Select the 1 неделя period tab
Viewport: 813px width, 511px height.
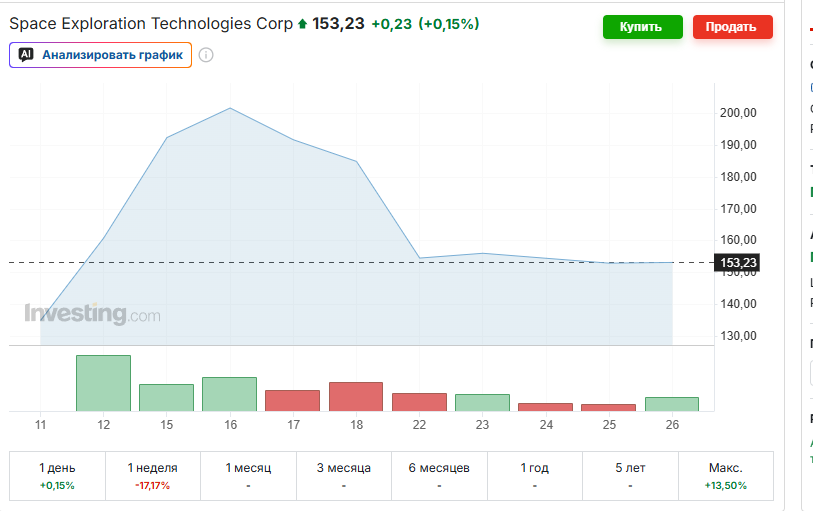click(x=152, y=476)
